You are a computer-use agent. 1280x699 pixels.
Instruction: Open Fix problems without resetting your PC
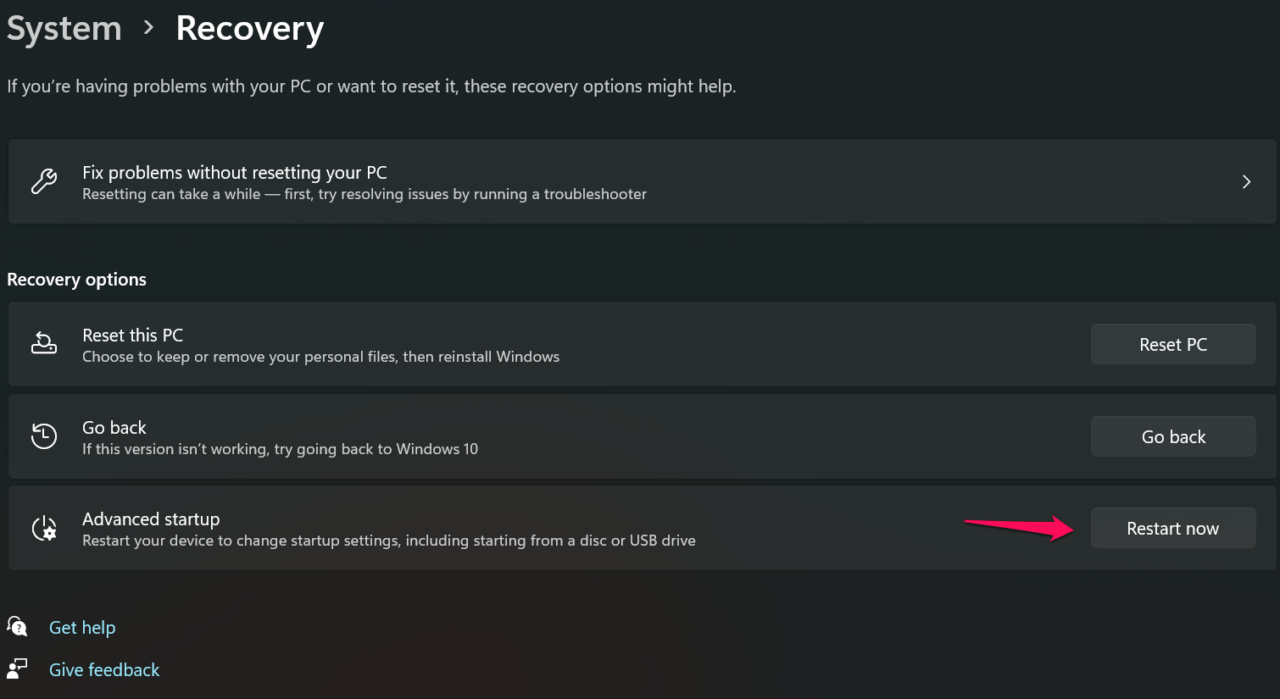234,173
